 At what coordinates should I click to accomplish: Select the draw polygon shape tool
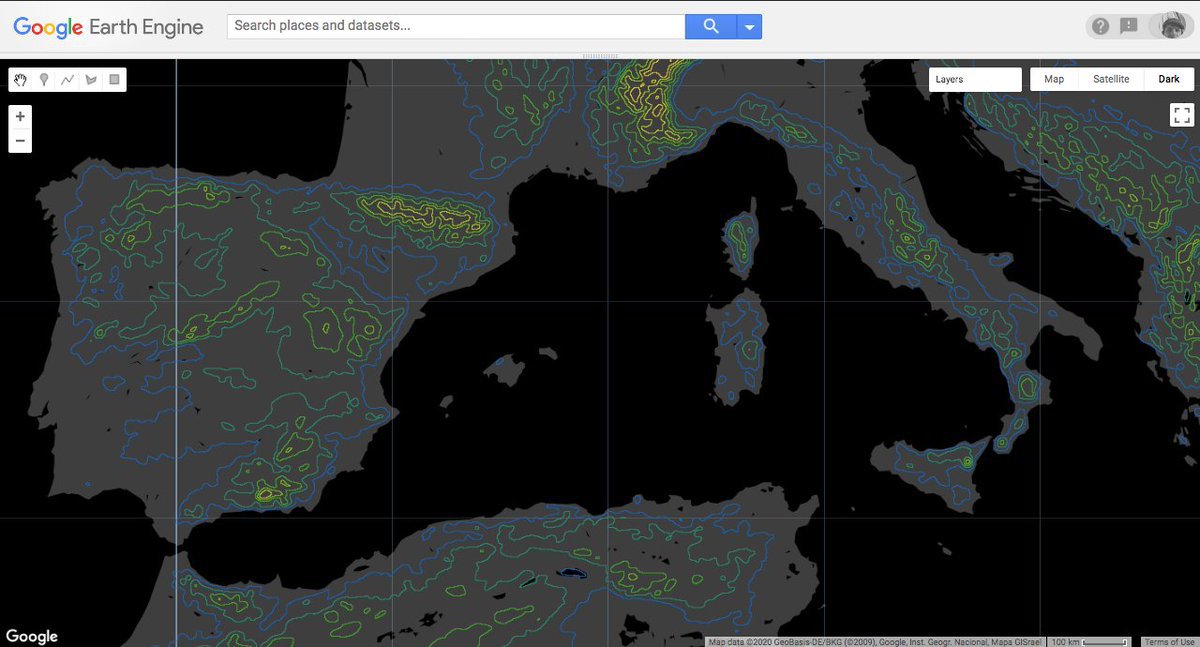tap(91, 80)
